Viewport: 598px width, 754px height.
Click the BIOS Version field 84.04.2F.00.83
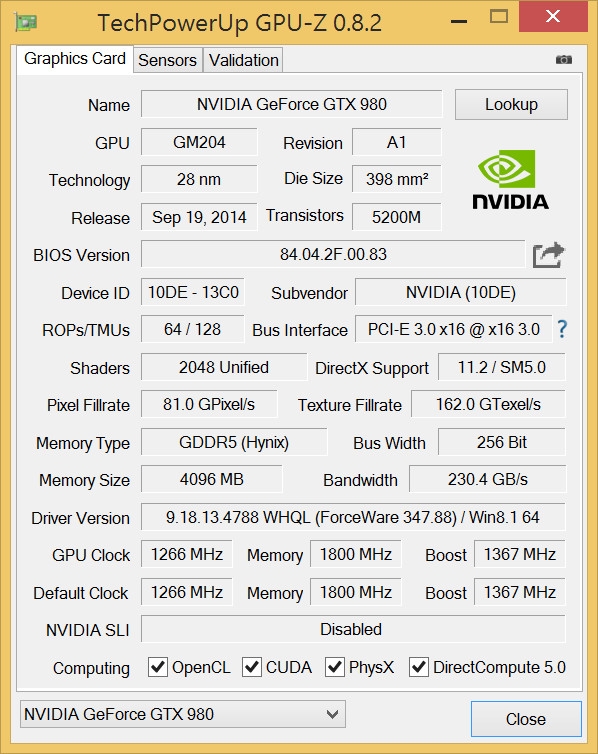pyautogui.click(x=333, y=254)
